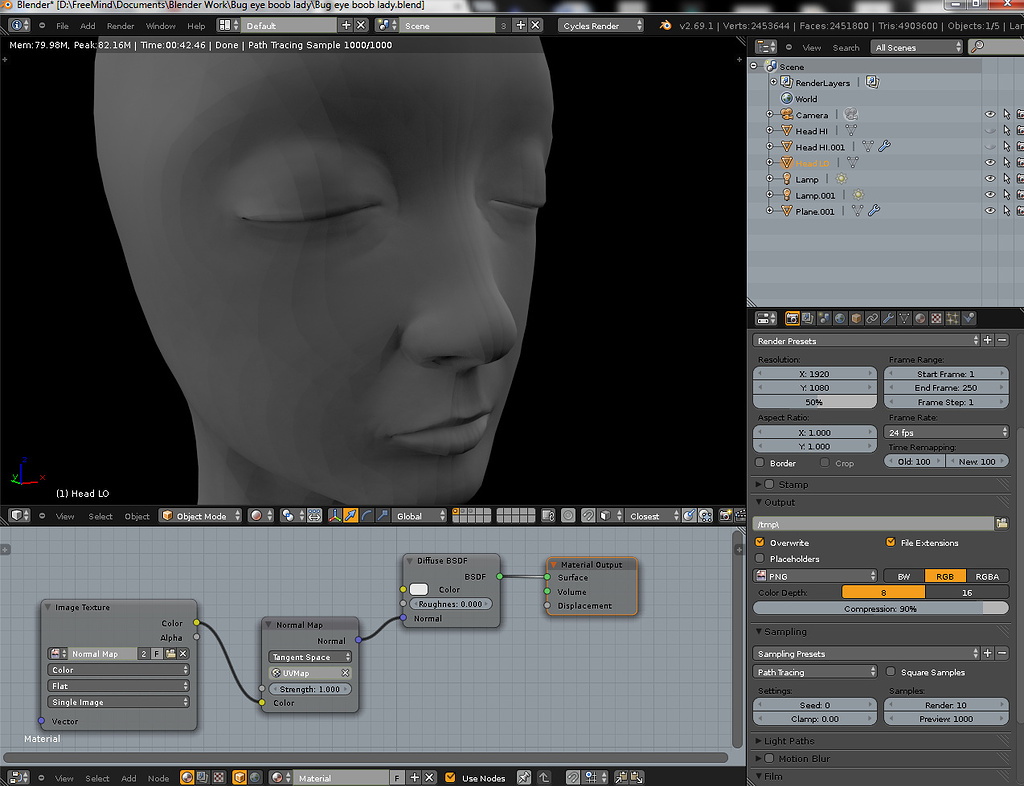Open the Scene properties tab
Viewport: 1024px width, 786px height.
coord(824,319)
